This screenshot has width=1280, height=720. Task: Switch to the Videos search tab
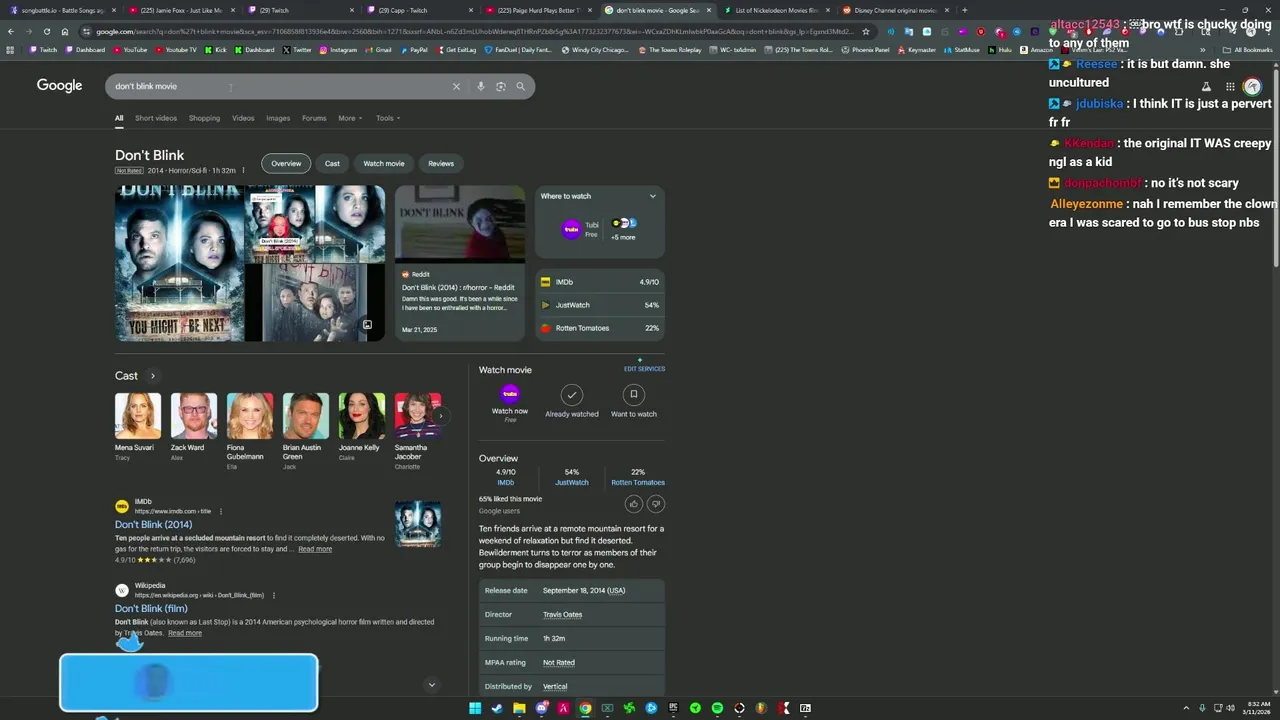pyautogui.click(x=243, y=118)
